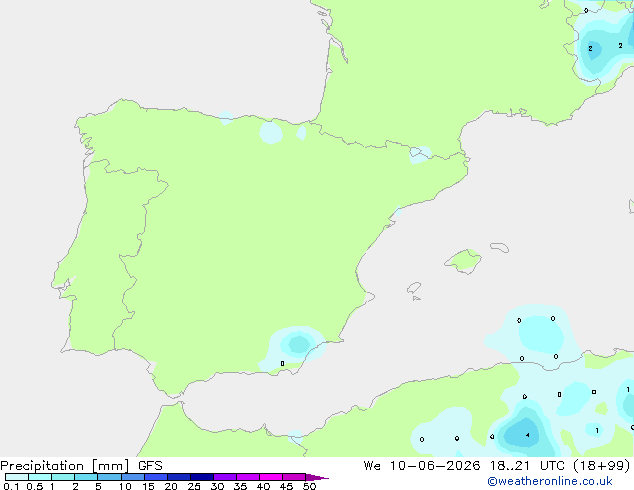Click the 0.5–1 mm legend color swatch
Image resolution: width=634 pixels, height=490 pixels.
pyautogui.click(x=40, y=477)
